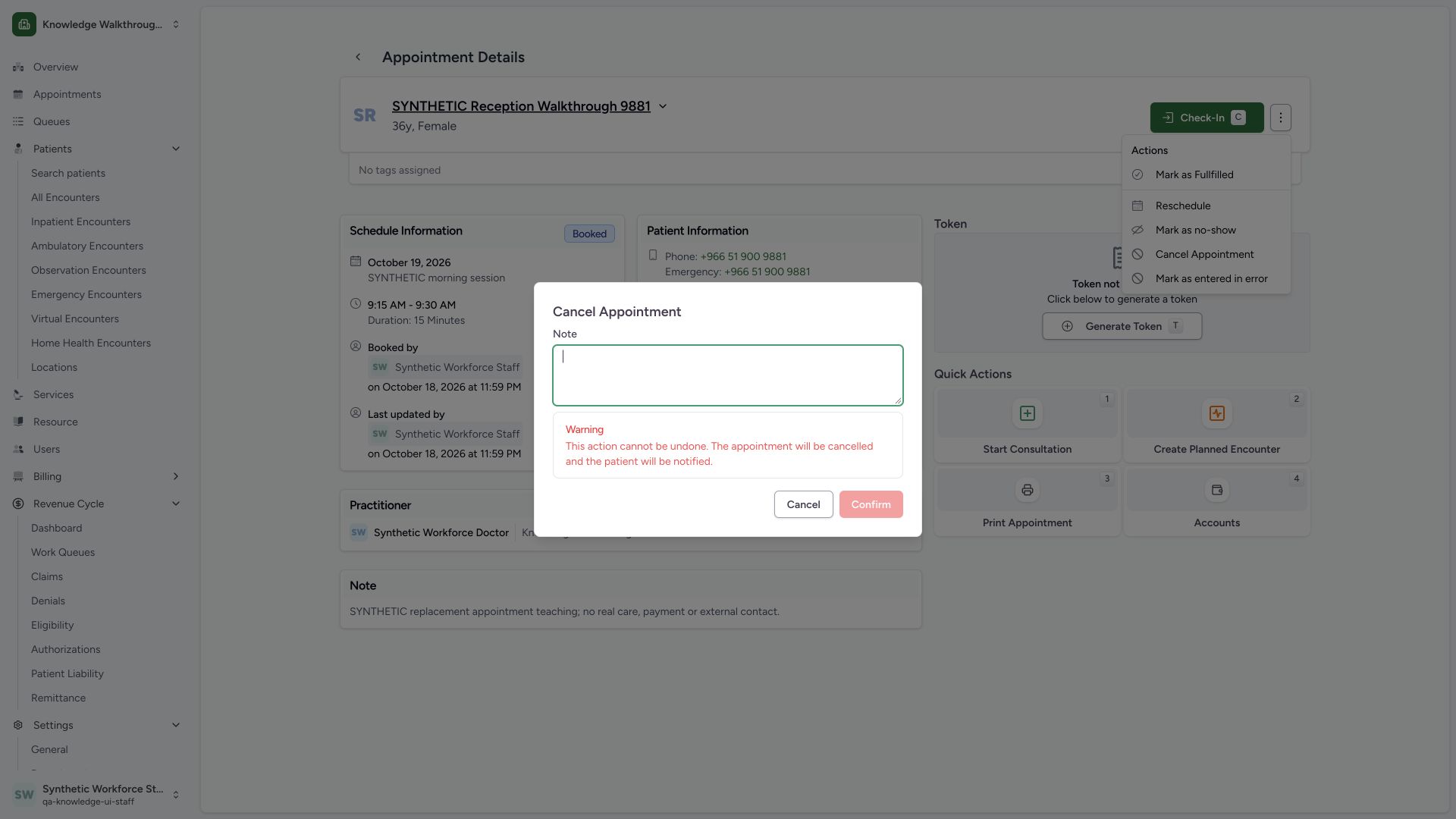
Task: Click the green Check-In button
Action: [1207, 118]
